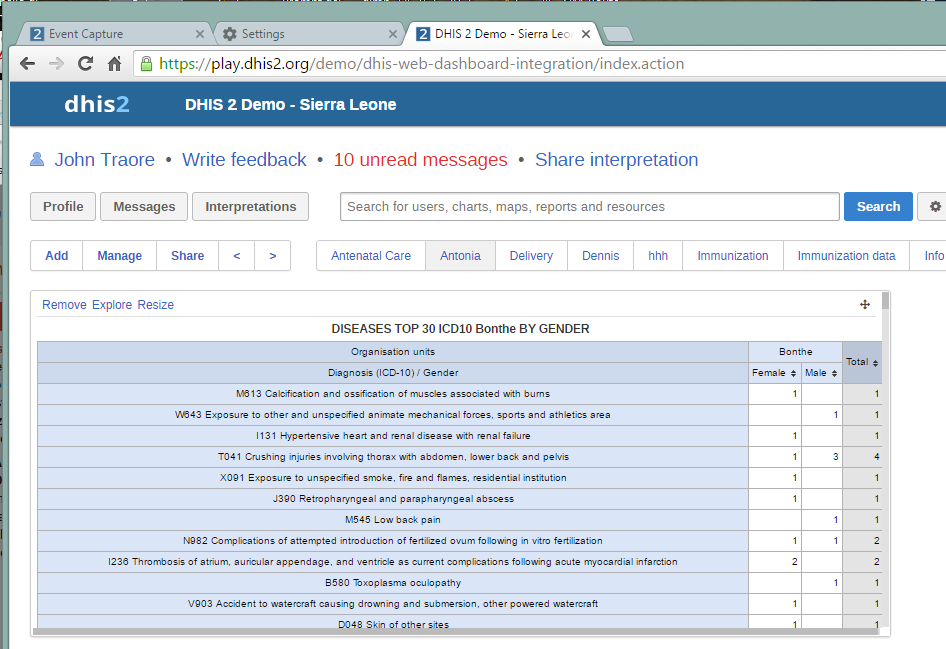Go to browser home icon
Viewport: 946px width, 649px height.
115,64
